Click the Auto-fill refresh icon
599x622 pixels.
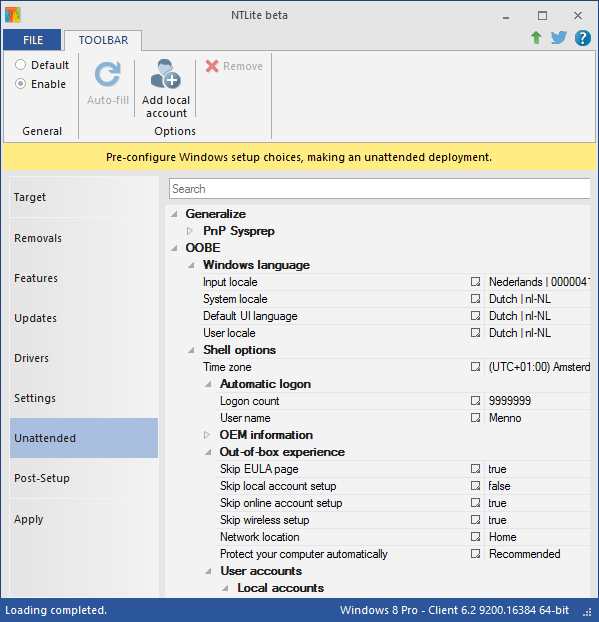coord(108,75)
